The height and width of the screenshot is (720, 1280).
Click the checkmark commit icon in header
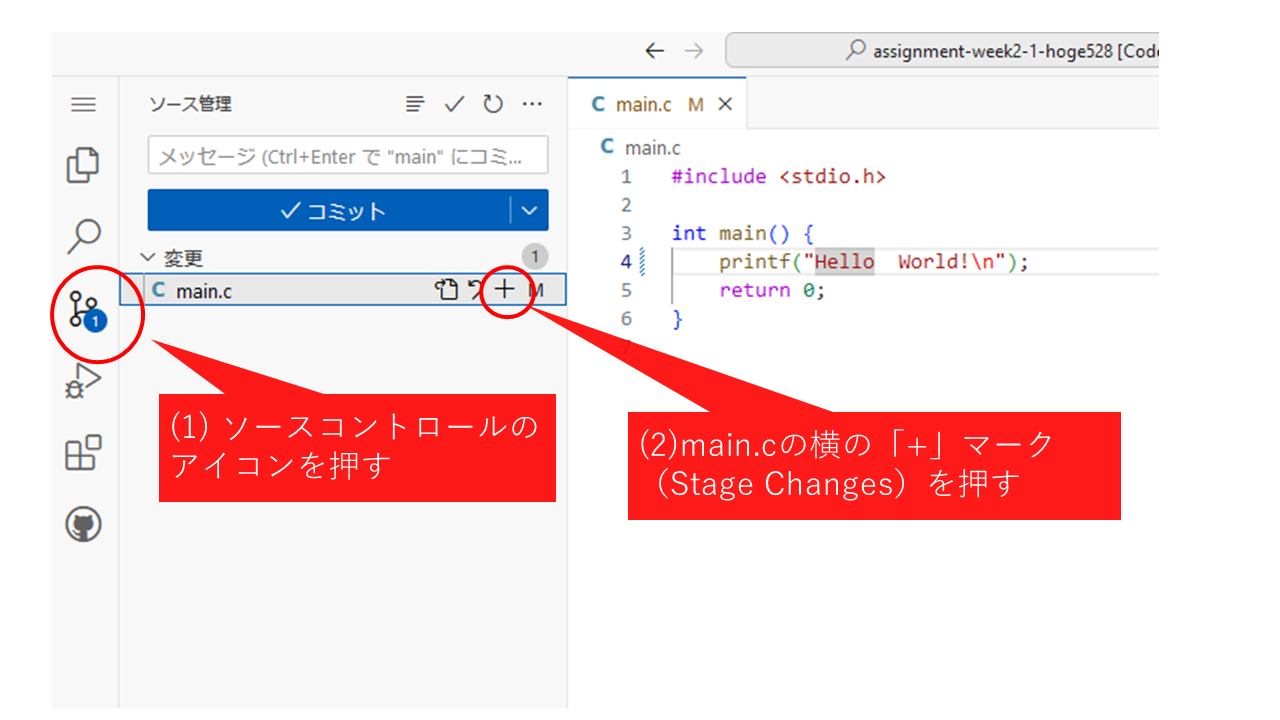pyautogui.click(x=454, y=104)
